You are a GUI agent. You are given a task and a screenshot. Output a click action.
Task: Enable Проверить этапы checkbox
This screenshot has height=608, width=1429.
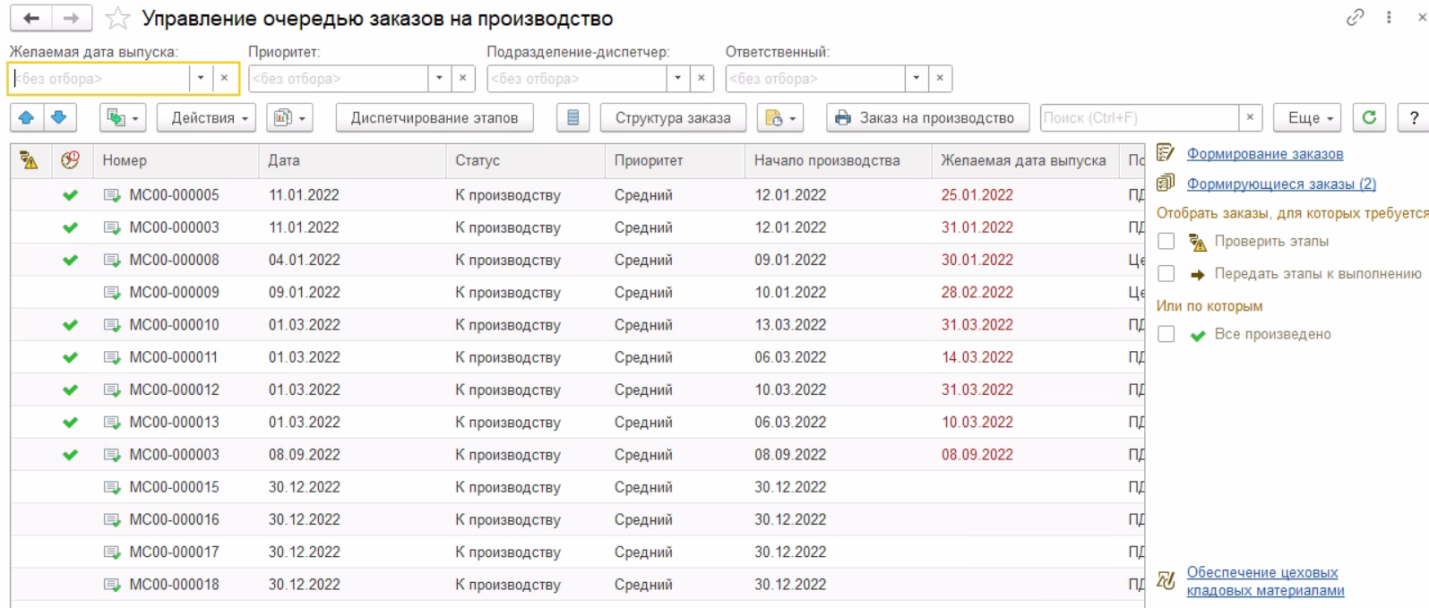point(1166,242)
